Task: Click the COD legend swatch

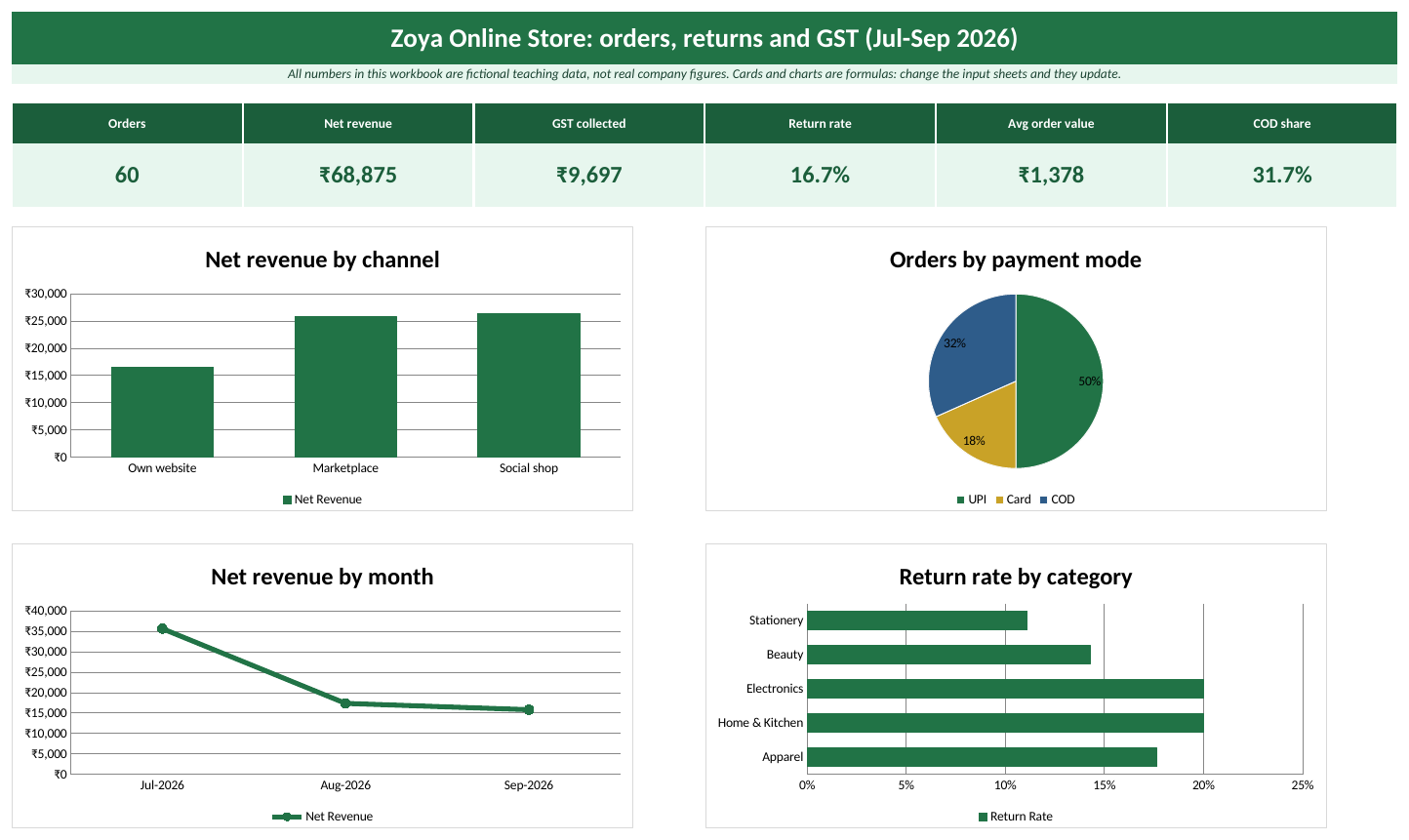Action: 1044,500
